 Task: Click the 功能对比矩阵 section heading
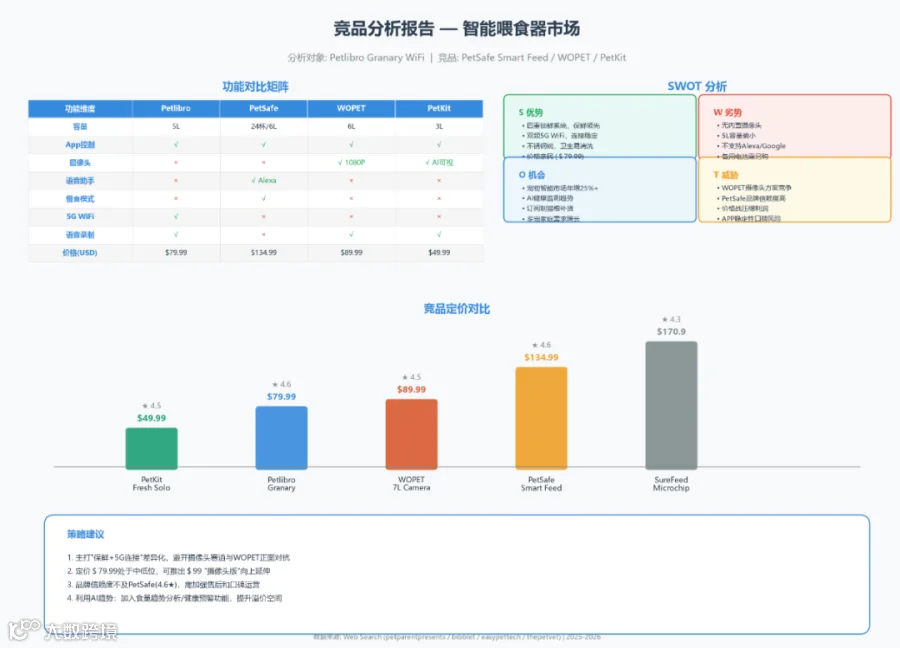pos(255,87)
